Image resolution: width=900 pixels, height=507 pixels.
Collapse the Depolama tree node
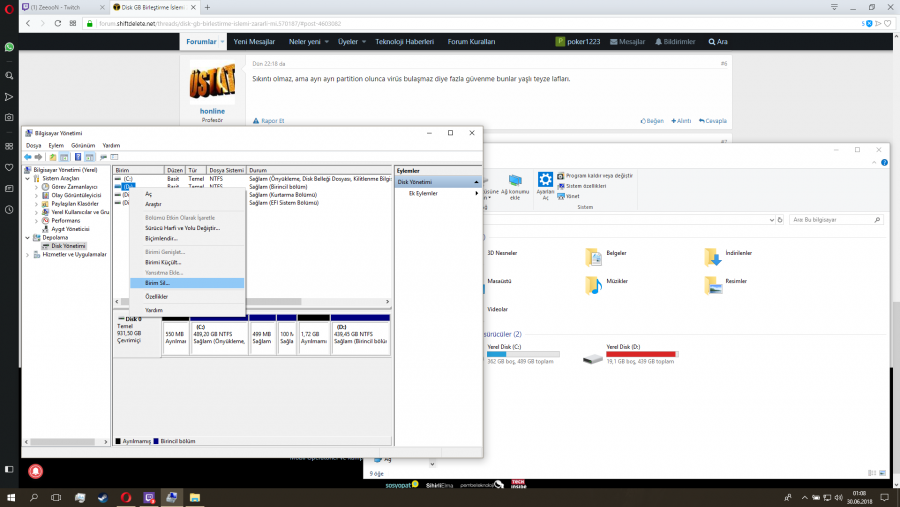pyautogui.click(x=27, y=238)
